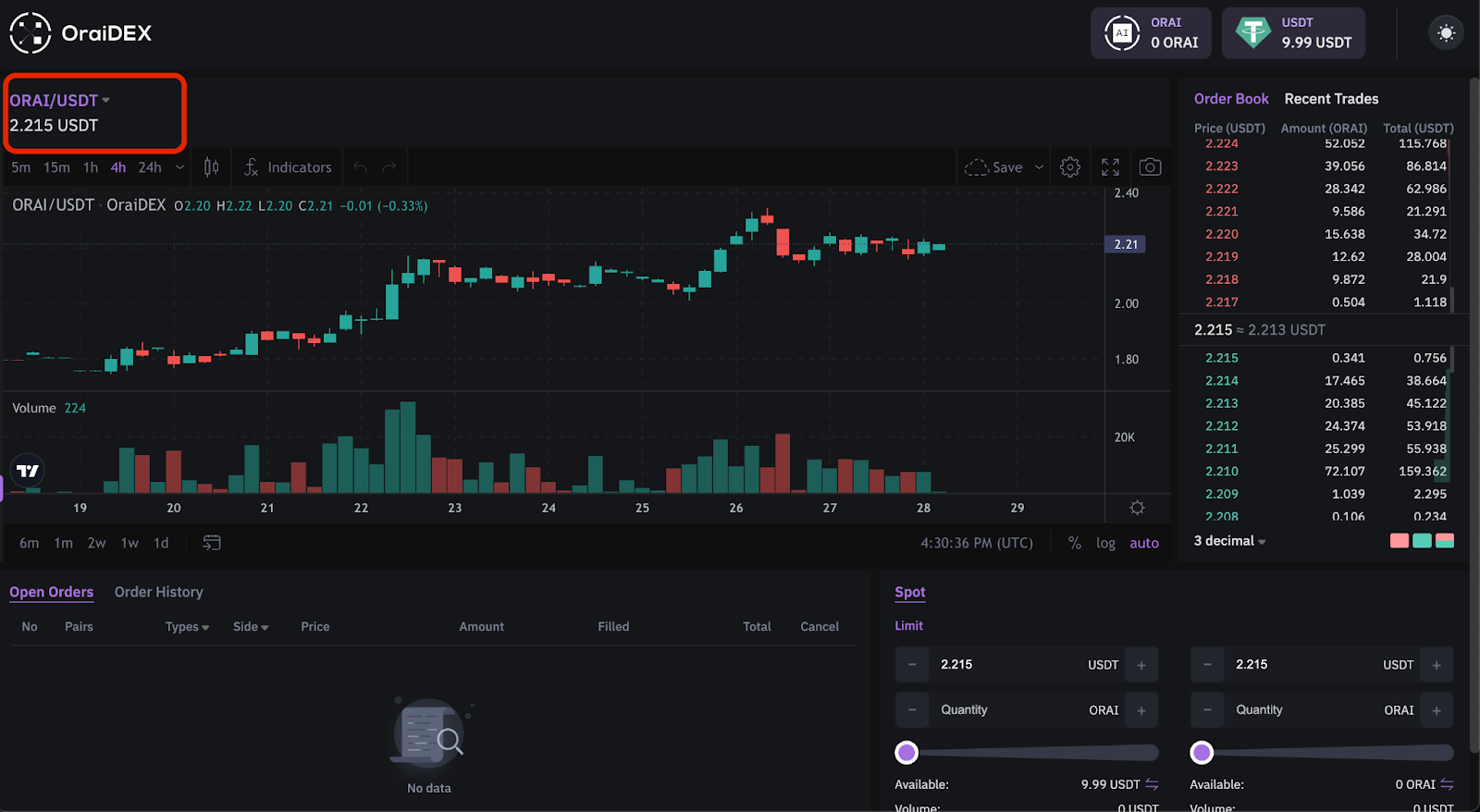The height and width of the screenshot is (812, 1480).
Task: Expand the chart interval dropdown arrow
Action: [x=179, y=167]
